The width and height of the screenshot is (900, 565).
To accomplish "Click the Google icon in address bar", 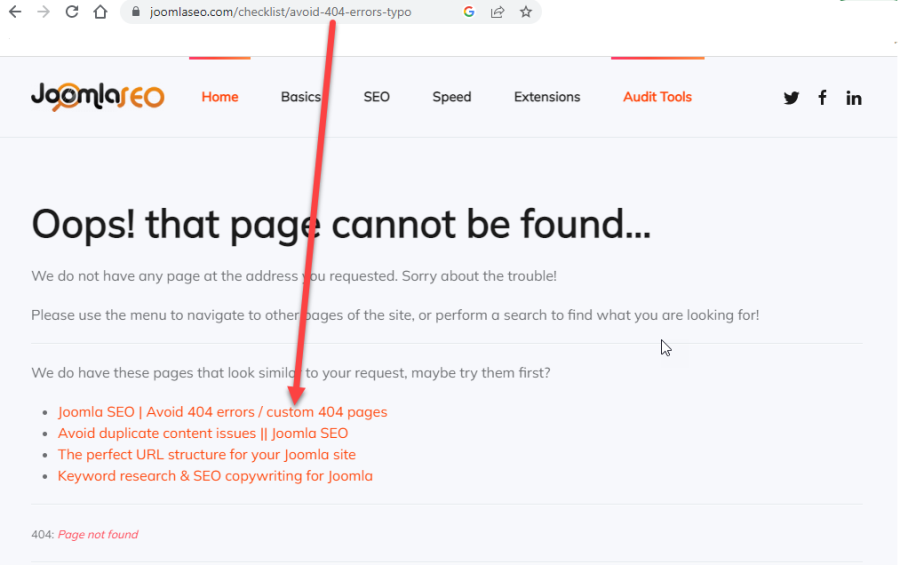I will pyautogui.click(x=469, y=11).
